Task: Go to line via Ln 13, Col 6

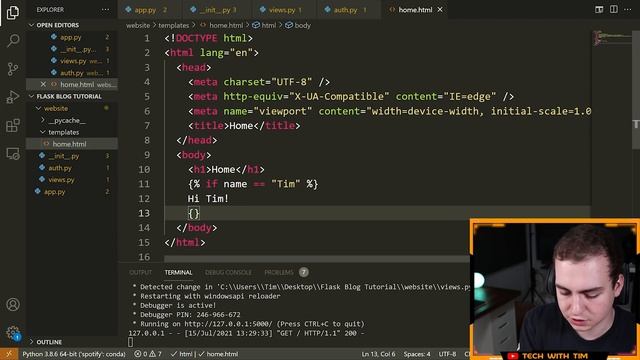Action: [378, 354]
